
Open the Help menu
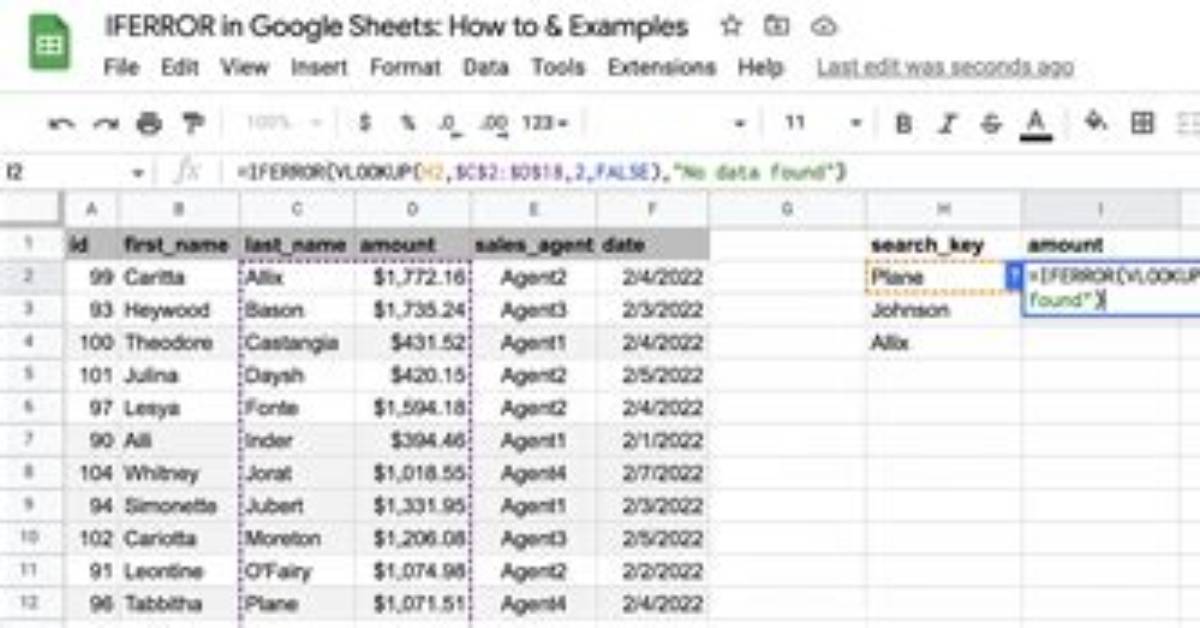(760, 68)
